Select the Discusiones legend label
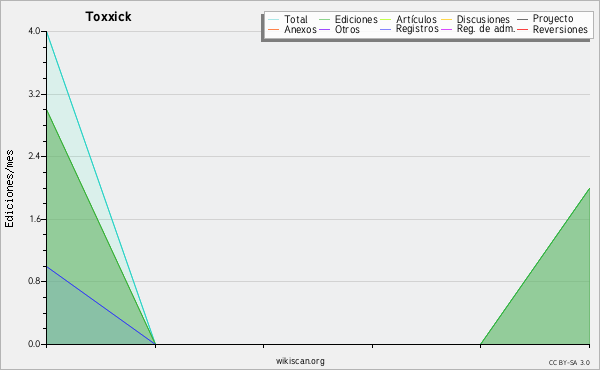The height and width of the screenshot is (370, 600). click(483, 19)
